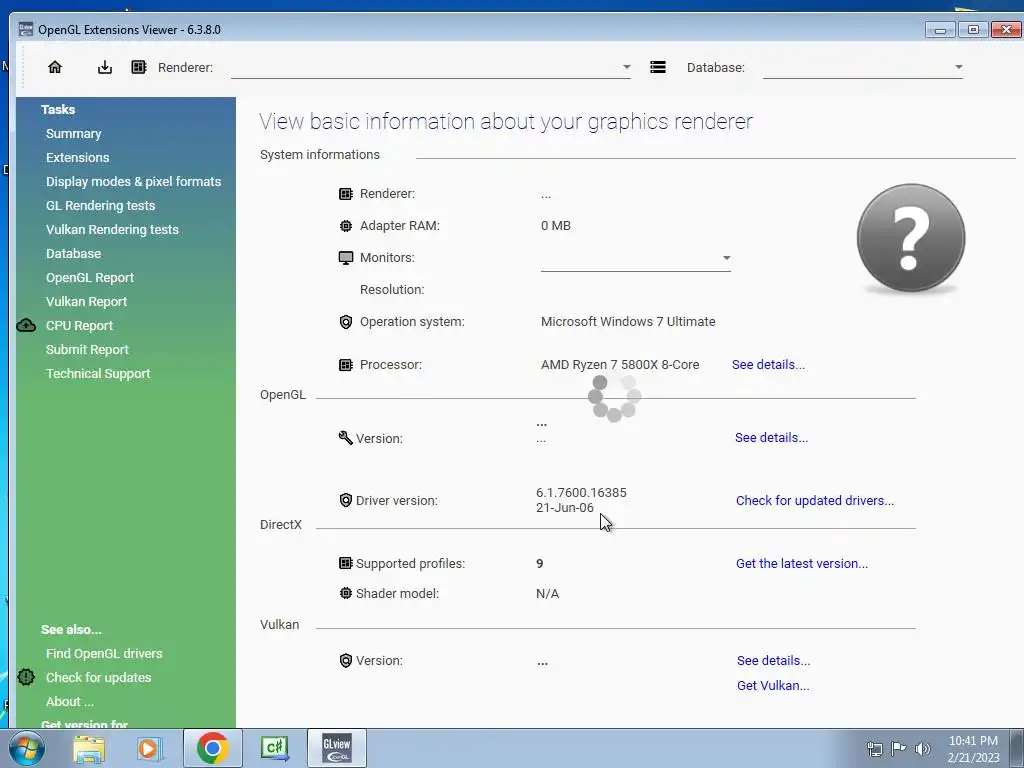This screenshot has width=1024, height=768.
Task: Click the monitor icon beside Monitors
Action: pos(345,258)
